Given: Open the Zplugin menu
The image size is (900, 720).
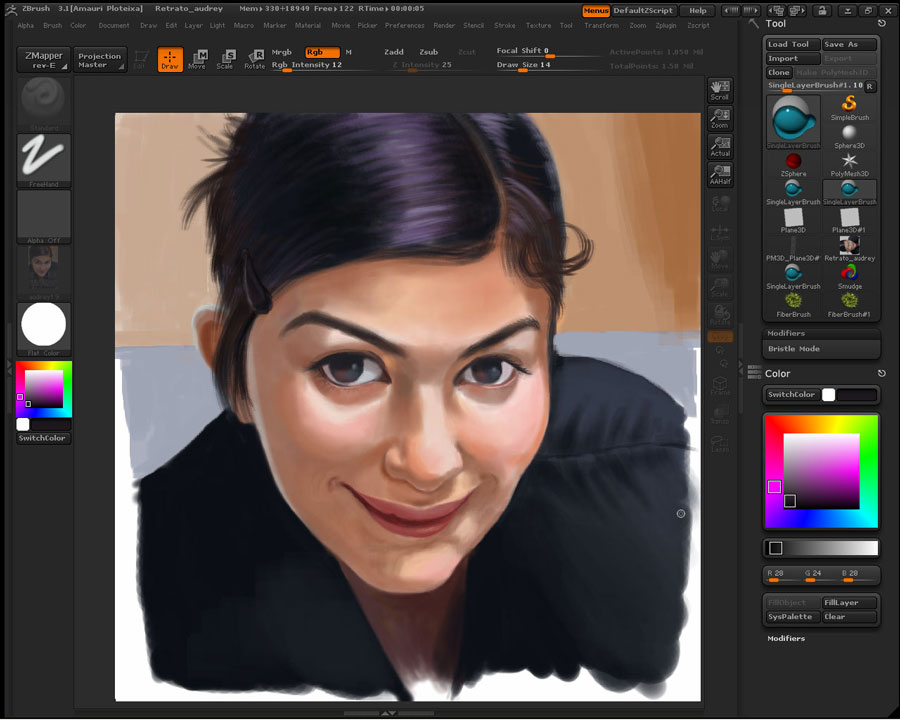Looking at the screenshot, I should [x=666, y=25].
